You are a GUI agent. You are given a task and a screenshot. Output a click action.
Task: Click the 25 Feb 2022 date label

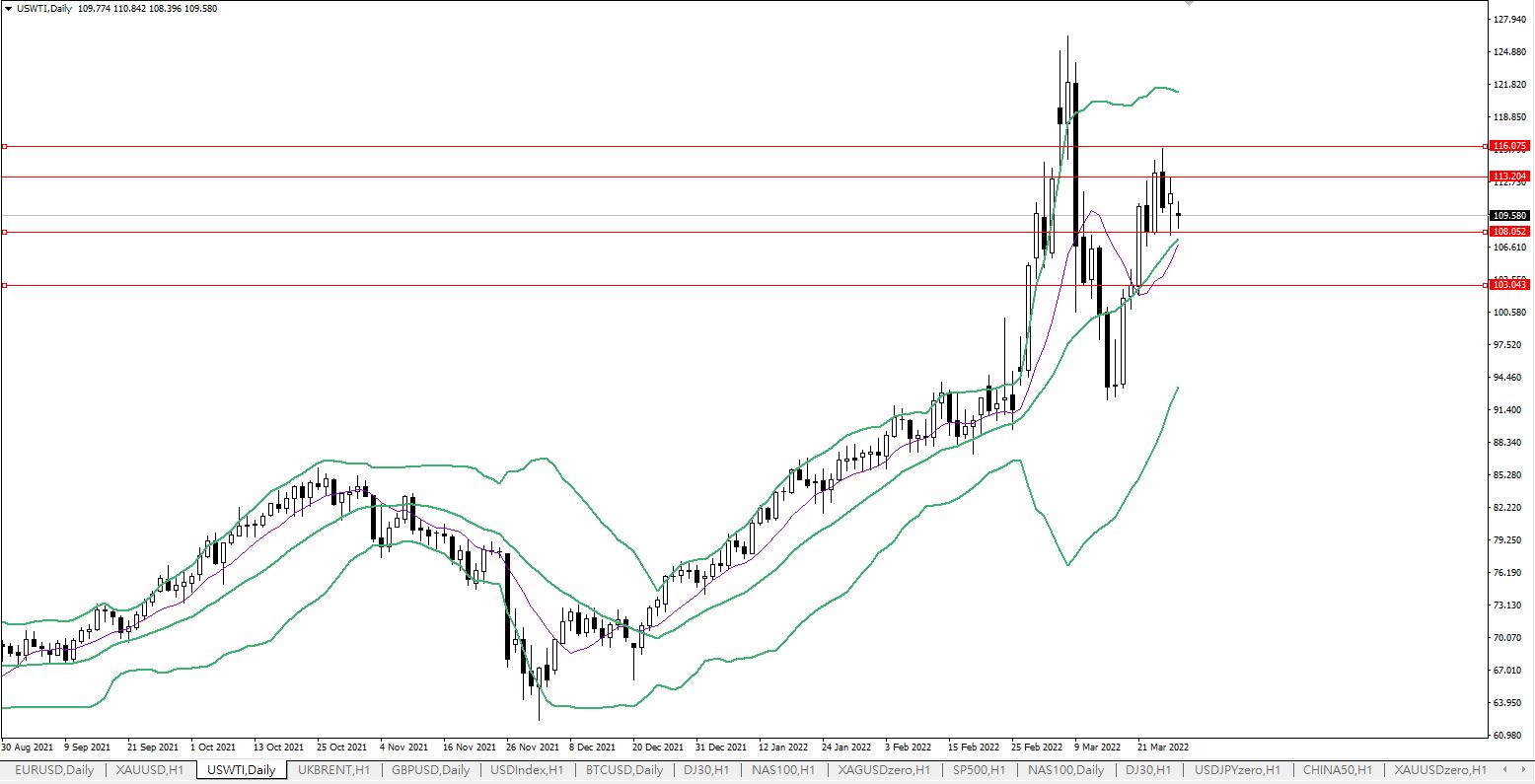(x=1037, y=748)
